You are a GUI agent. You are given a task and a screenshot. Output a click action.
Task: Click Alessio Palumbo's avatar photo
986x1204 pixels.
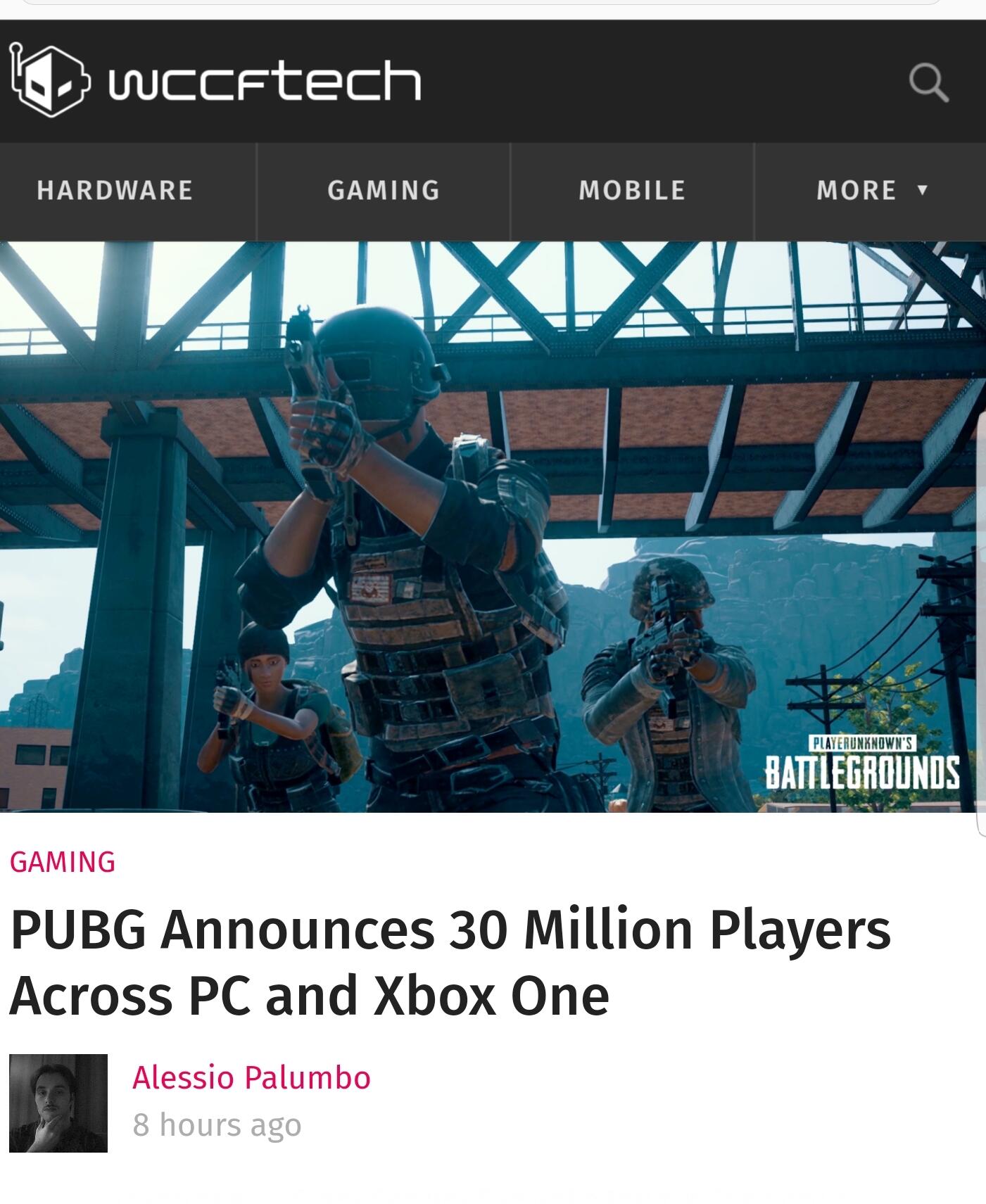pyautogui.click(x=58, y=1103)
